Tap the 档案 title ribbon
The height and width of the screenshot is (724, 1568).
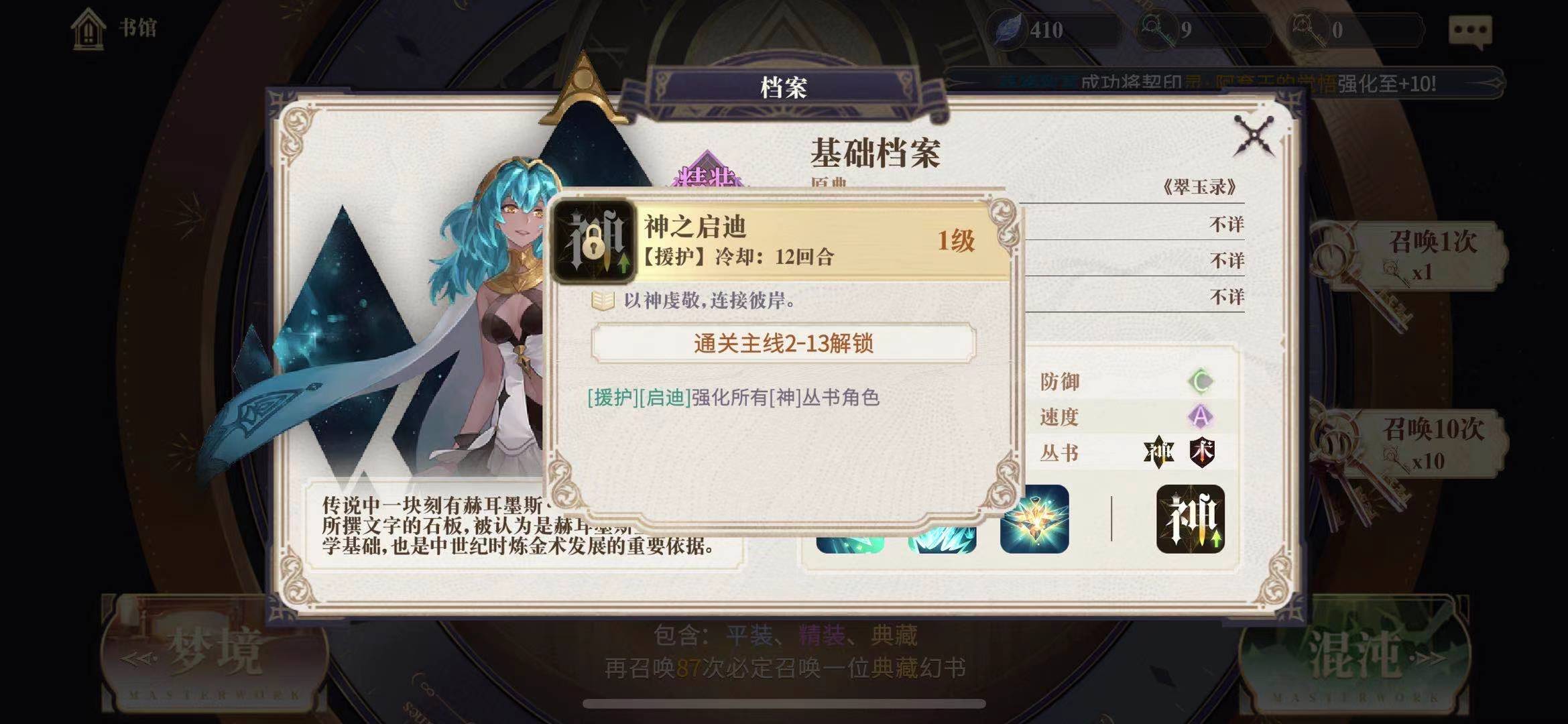point(783,87)
